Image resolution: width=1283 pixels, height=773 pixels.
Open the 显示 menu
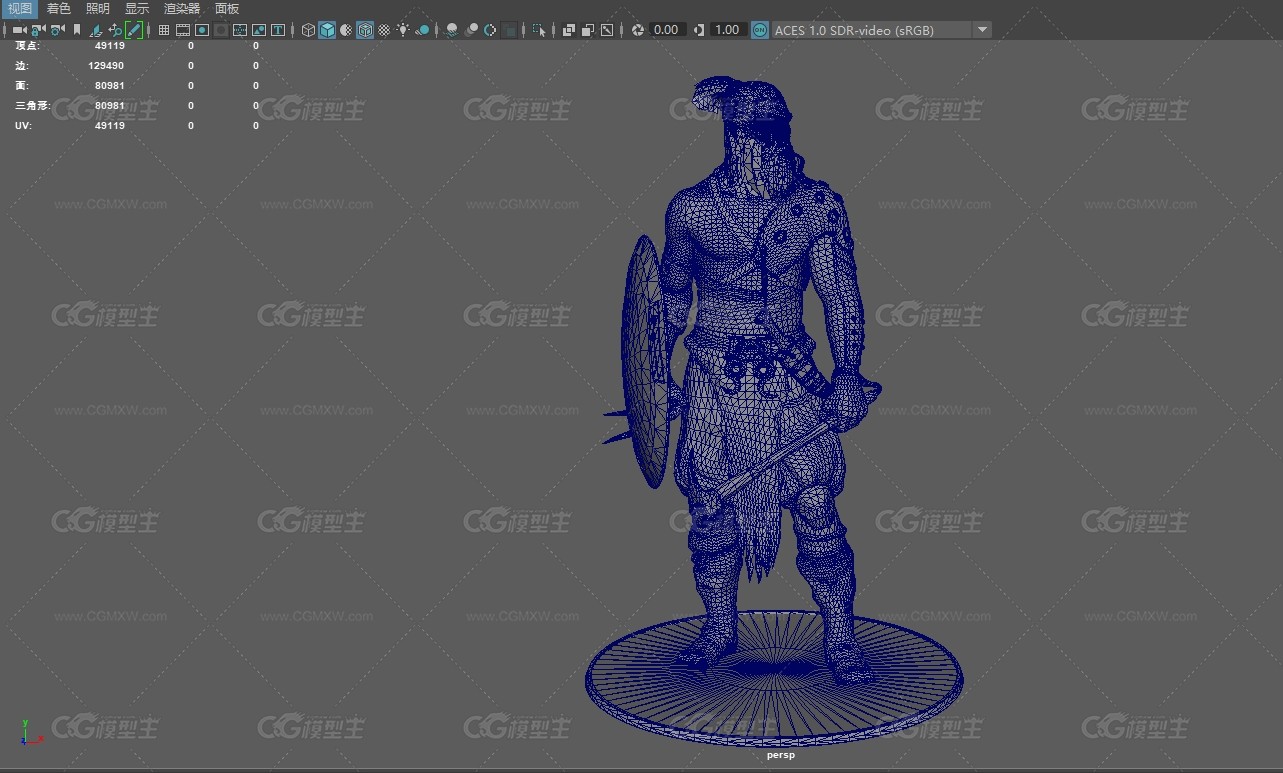[137, 9]
